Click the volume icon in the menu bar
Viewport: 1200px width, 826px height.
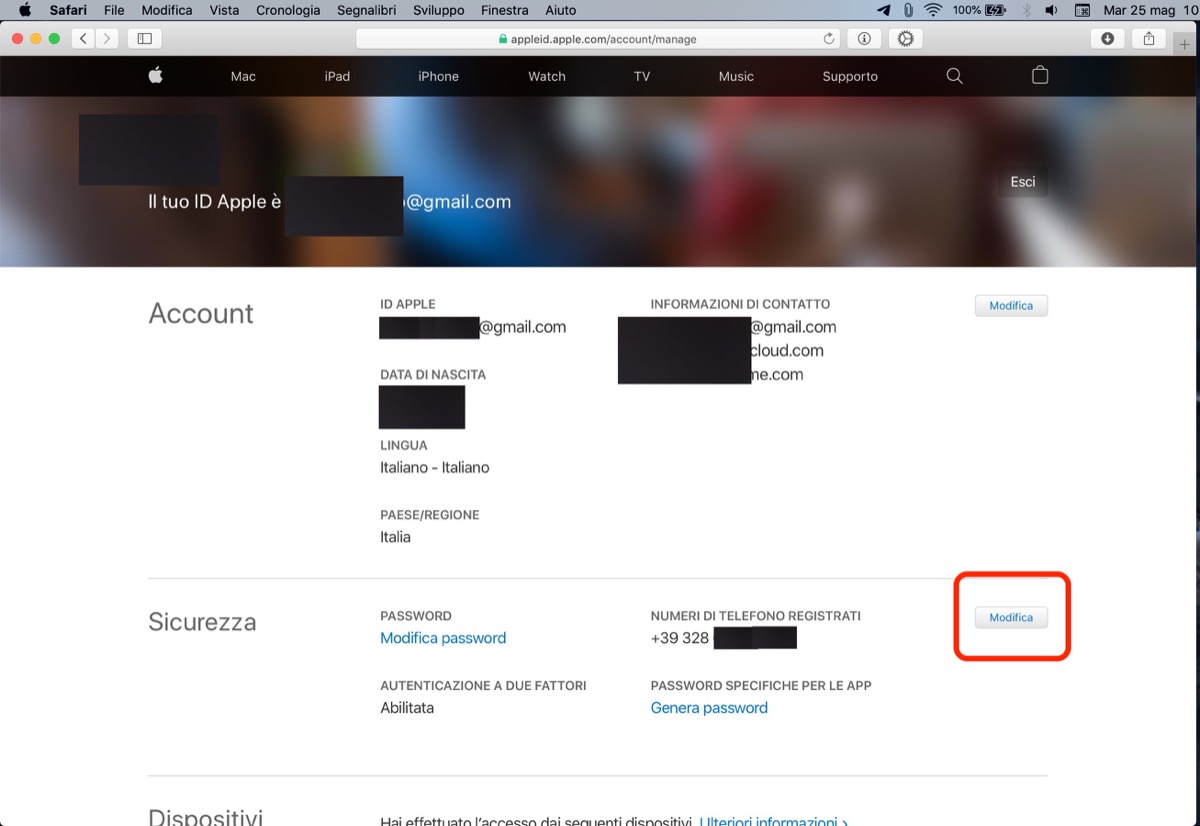click(x=1050, y=10)
